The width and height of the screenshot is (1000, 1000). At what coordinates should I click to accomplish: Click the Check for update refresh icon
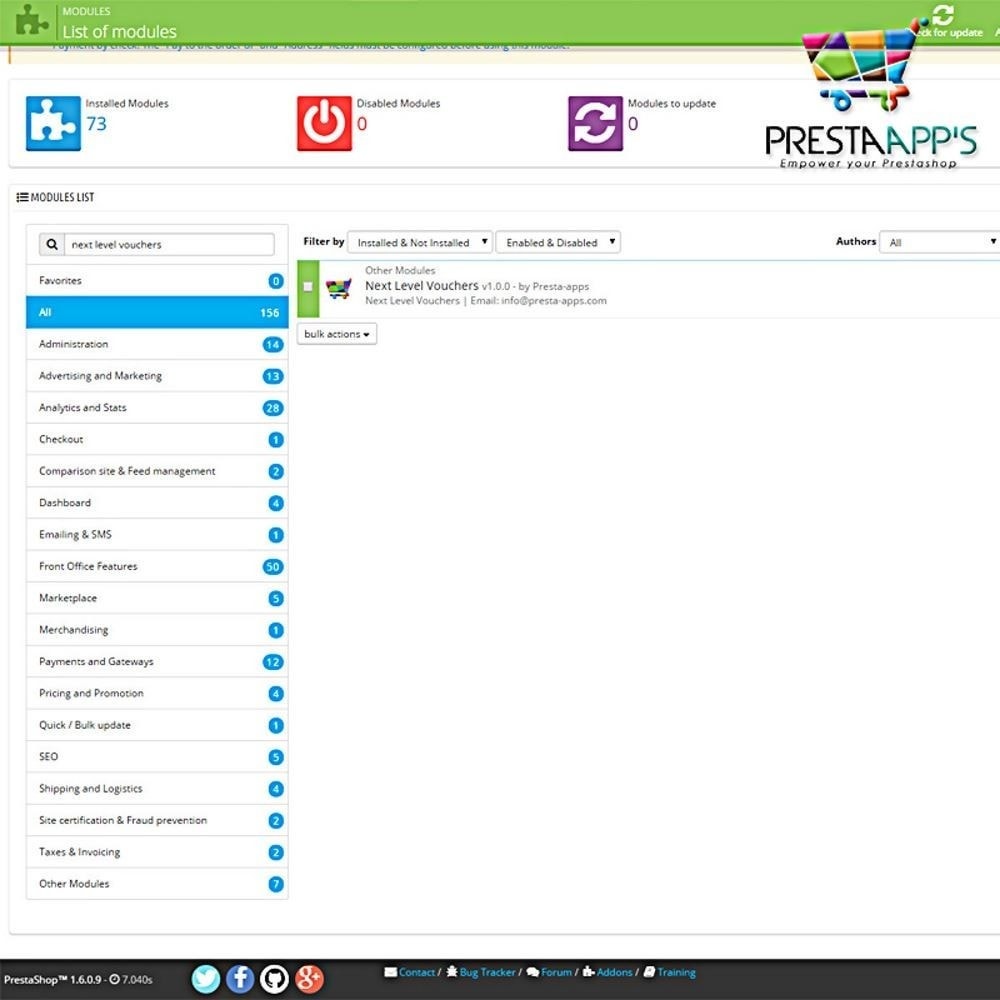(x=943, y=14)
